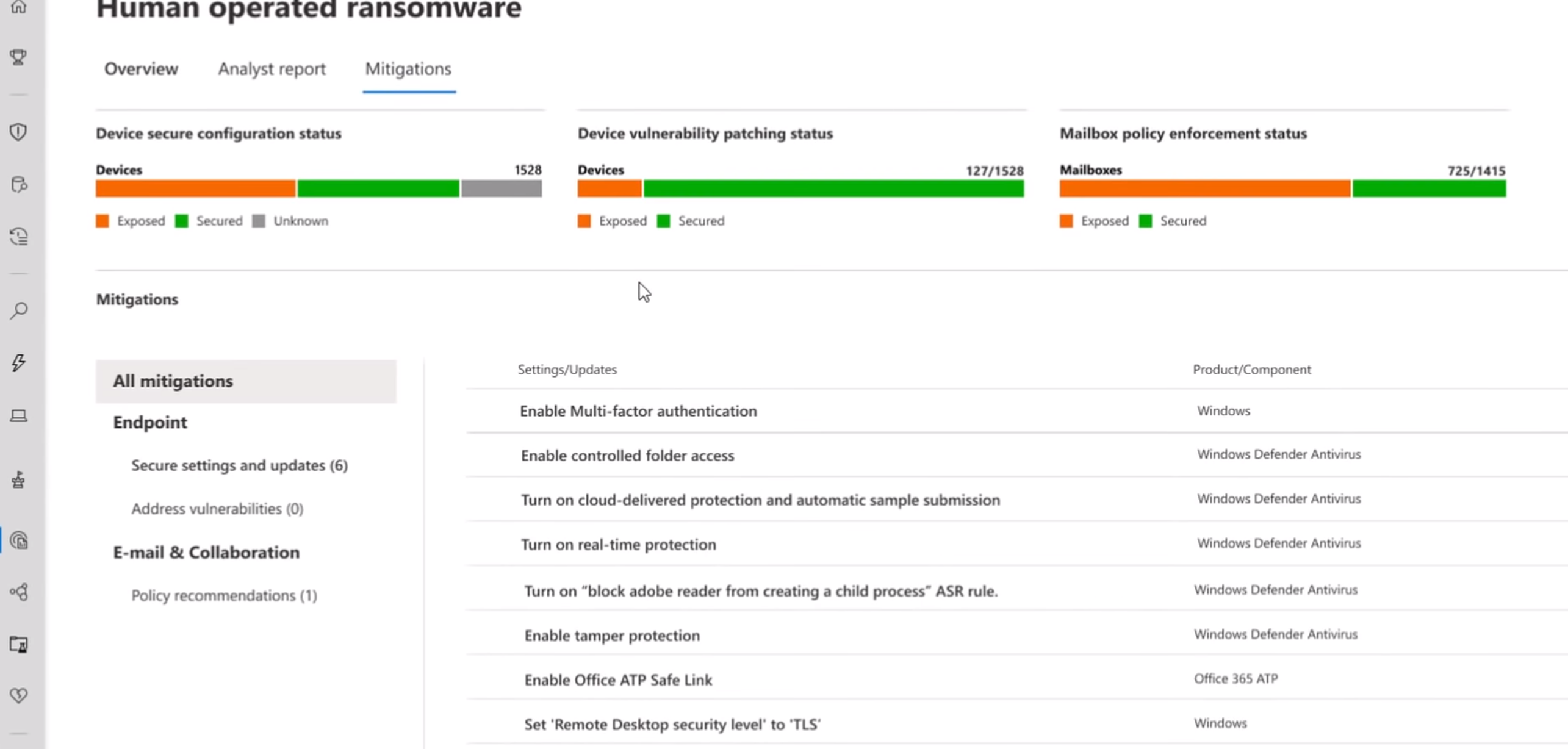Click the orange Exposed segment of patching bar
This screenshot has height=749, width=1568.
pos(610,189)
